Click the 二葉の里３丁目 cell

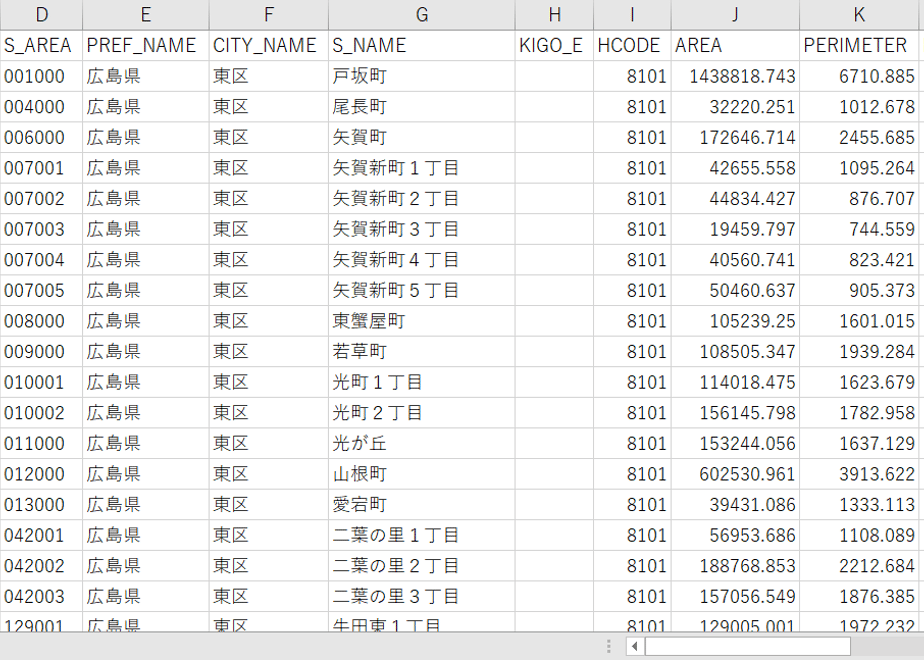[x=422, y=596]
